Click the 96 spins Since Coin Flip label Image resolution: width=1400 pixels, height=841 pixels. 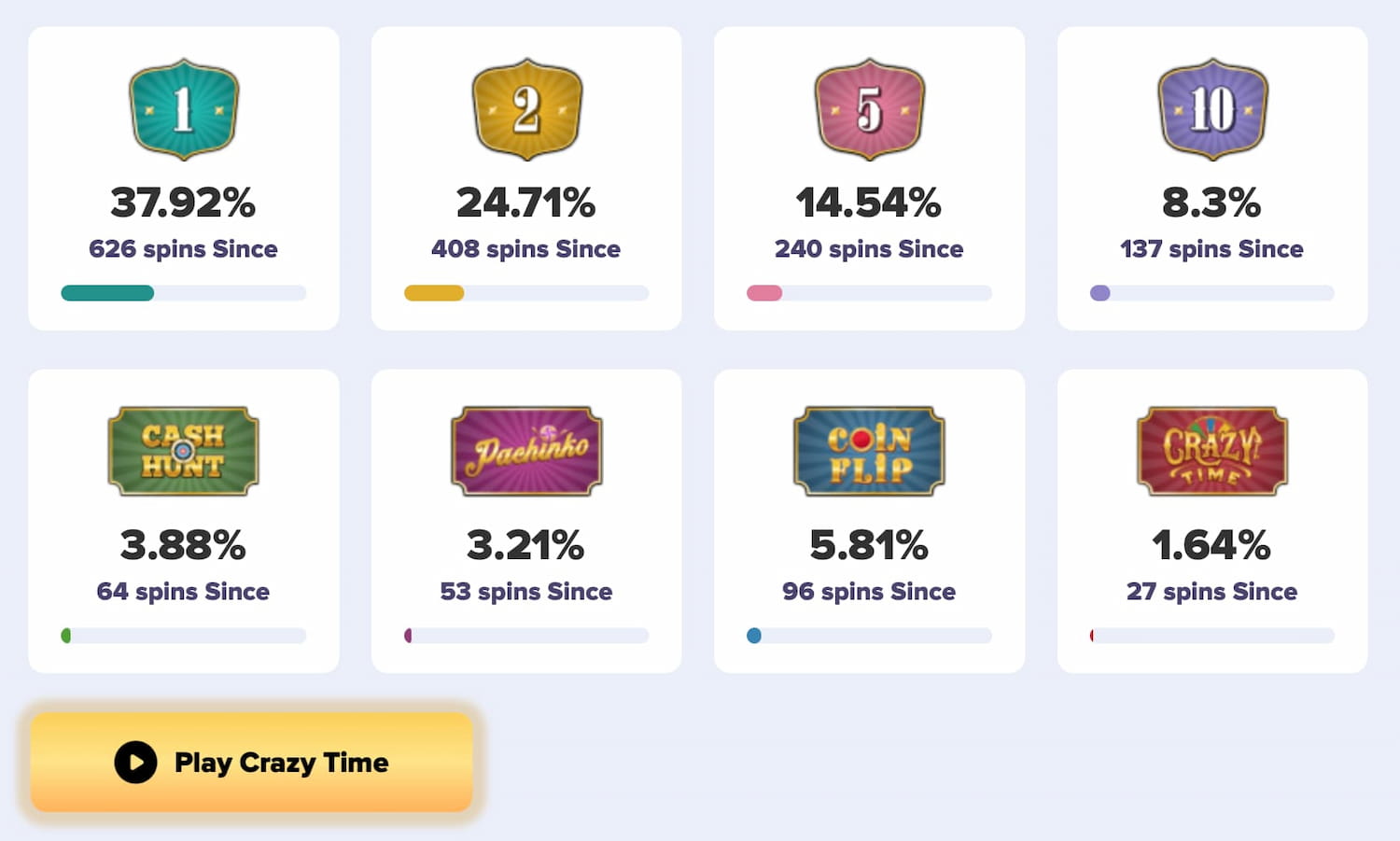pos(869,591)
